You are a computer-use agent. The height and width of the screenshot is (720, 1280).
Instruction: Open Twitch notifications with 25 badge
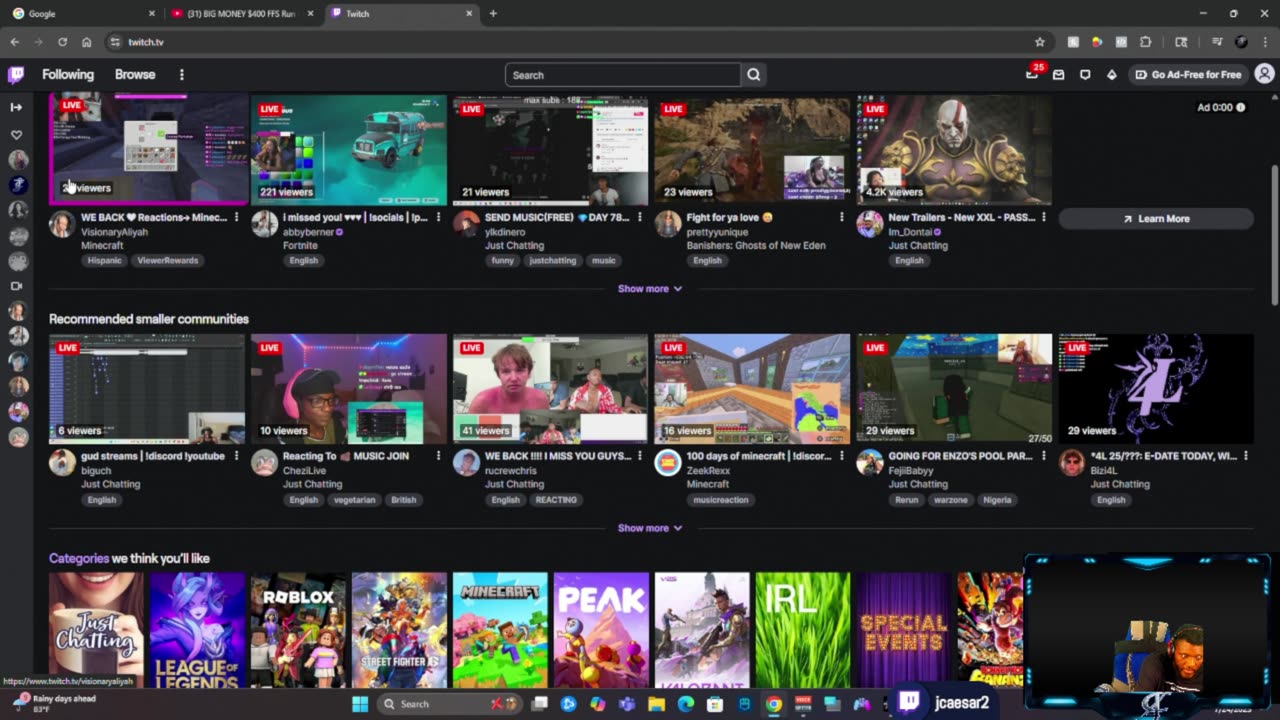[1032, 75]
